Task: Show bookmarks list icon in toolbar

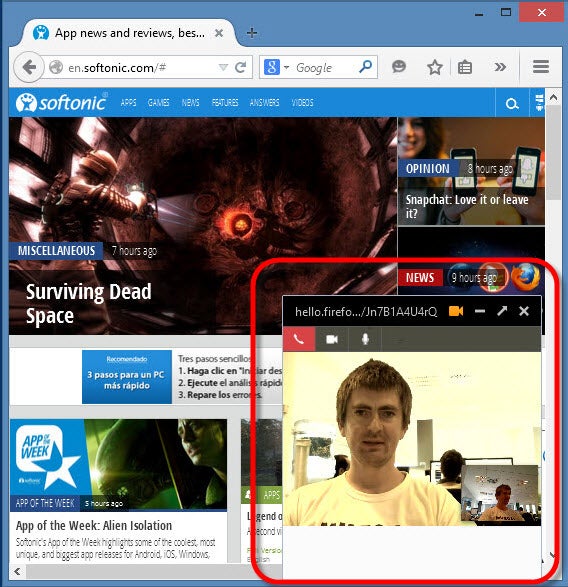Action: coord(465,67)
